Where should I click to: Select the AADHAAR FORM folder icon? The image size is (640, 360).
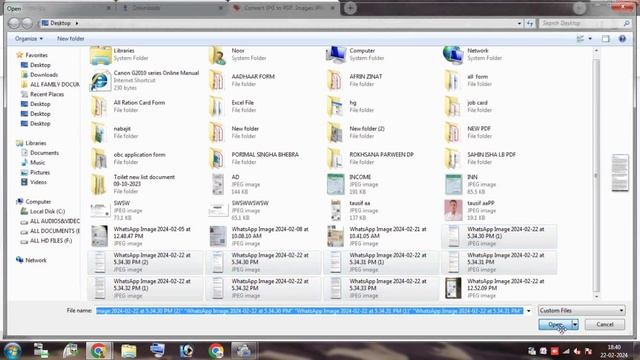point(217,80)
